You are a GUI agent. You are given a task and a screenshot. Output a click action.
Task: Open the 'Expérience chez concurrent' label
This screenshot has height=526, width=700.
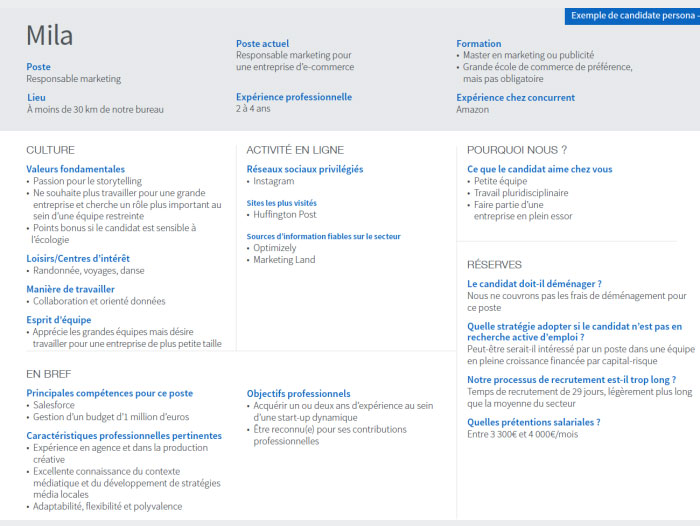pyautogui.click(x=515, y=98)
